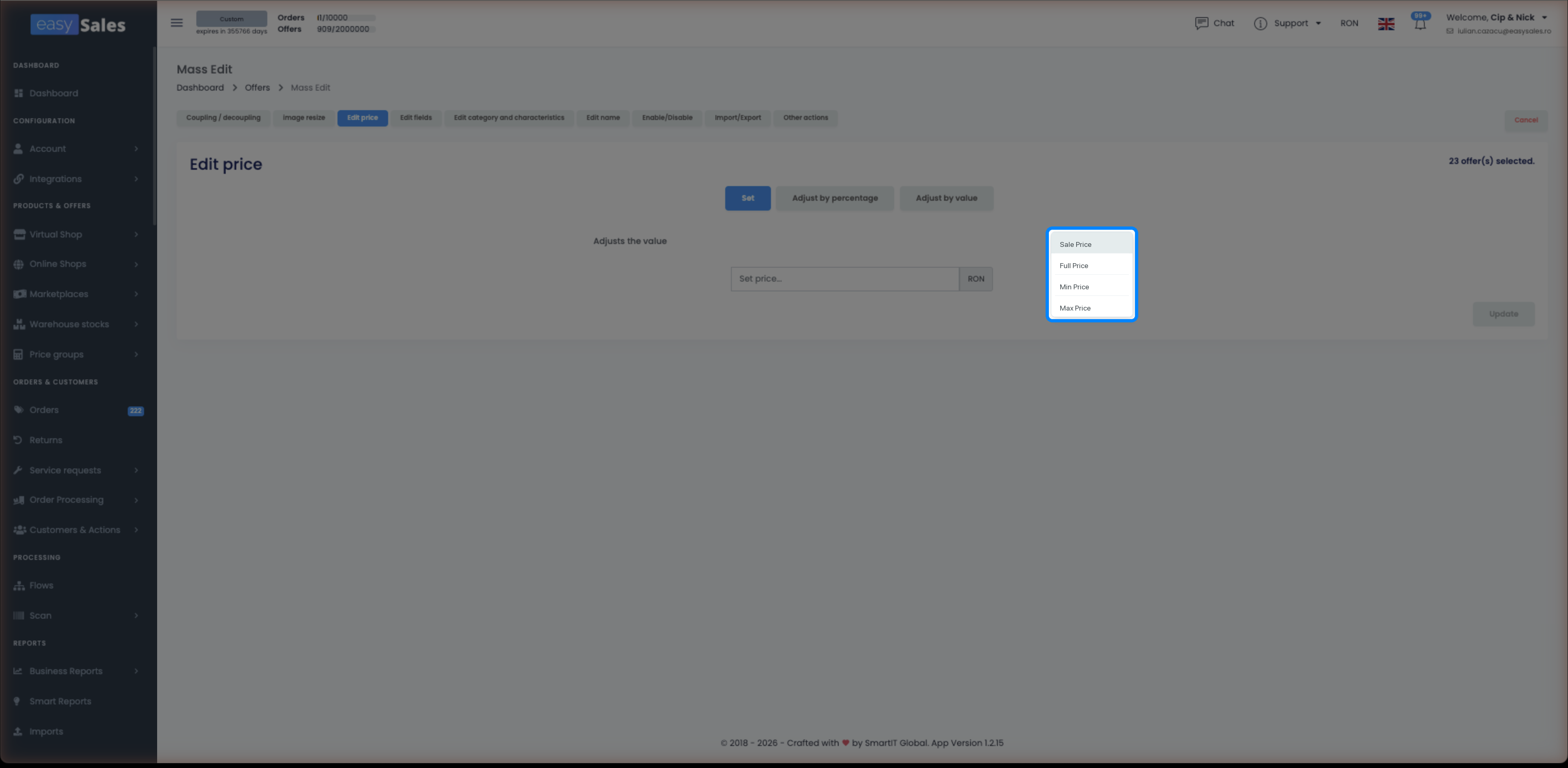Screen dimensions: 1568x768
Task: Click the red Cancel button
Action: [1526, 120]
